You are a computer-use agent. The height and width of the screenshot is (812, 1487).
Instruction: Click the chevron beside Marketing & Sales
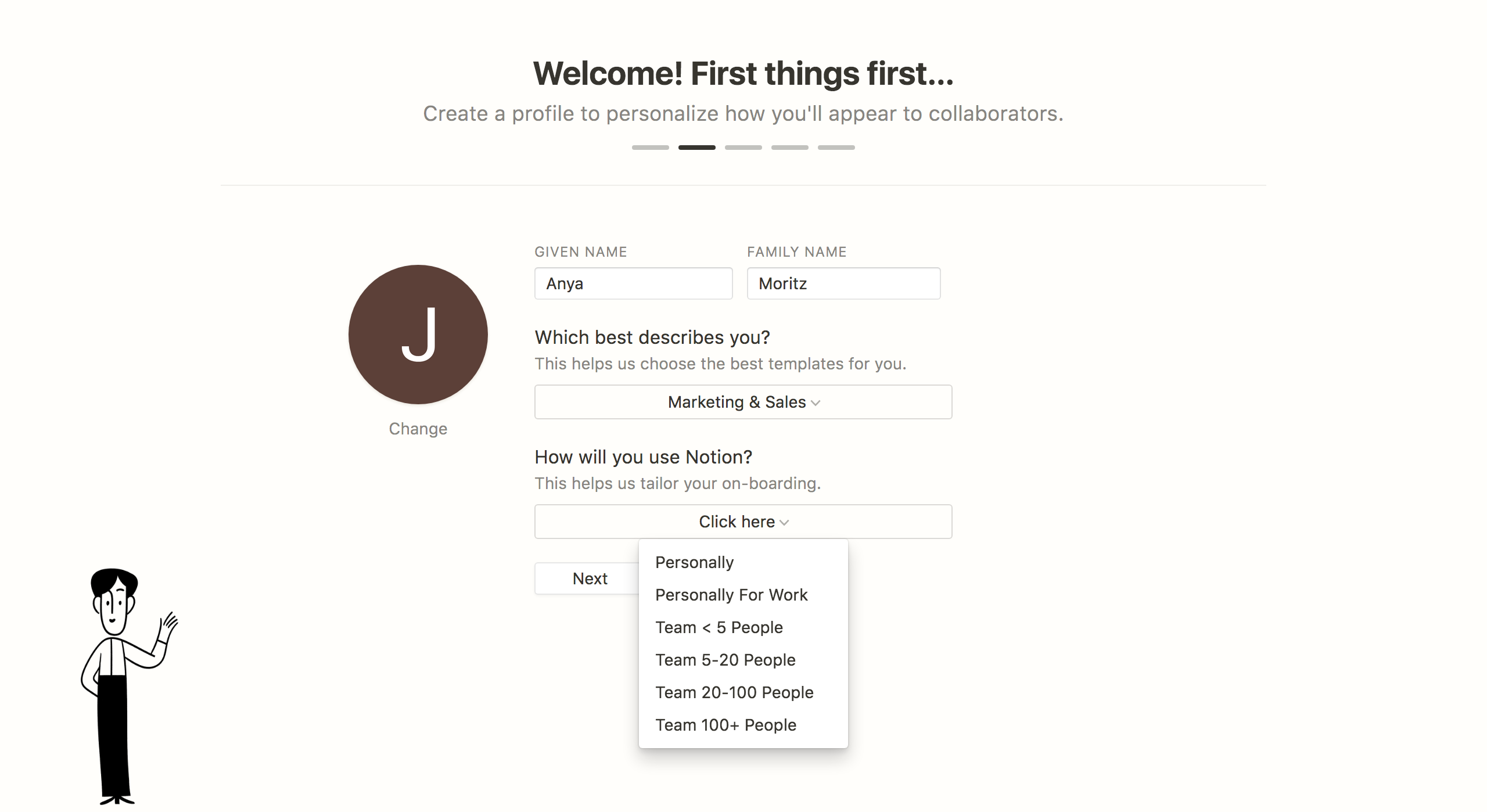[x=816, y=403]
